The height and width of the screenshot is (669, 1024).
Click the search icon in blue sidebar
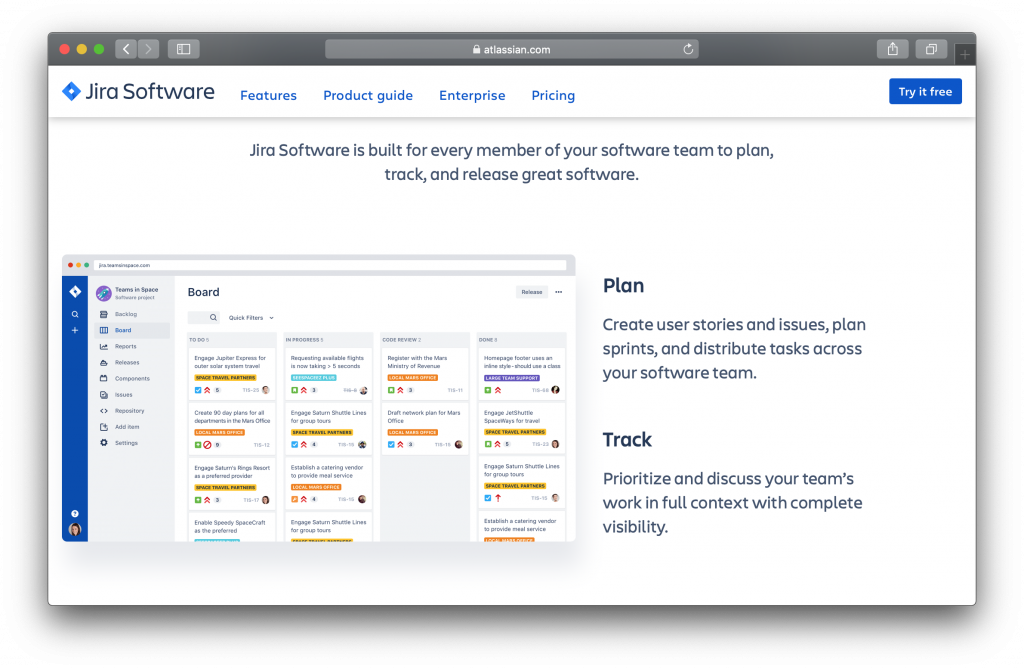tap(75, 314)
